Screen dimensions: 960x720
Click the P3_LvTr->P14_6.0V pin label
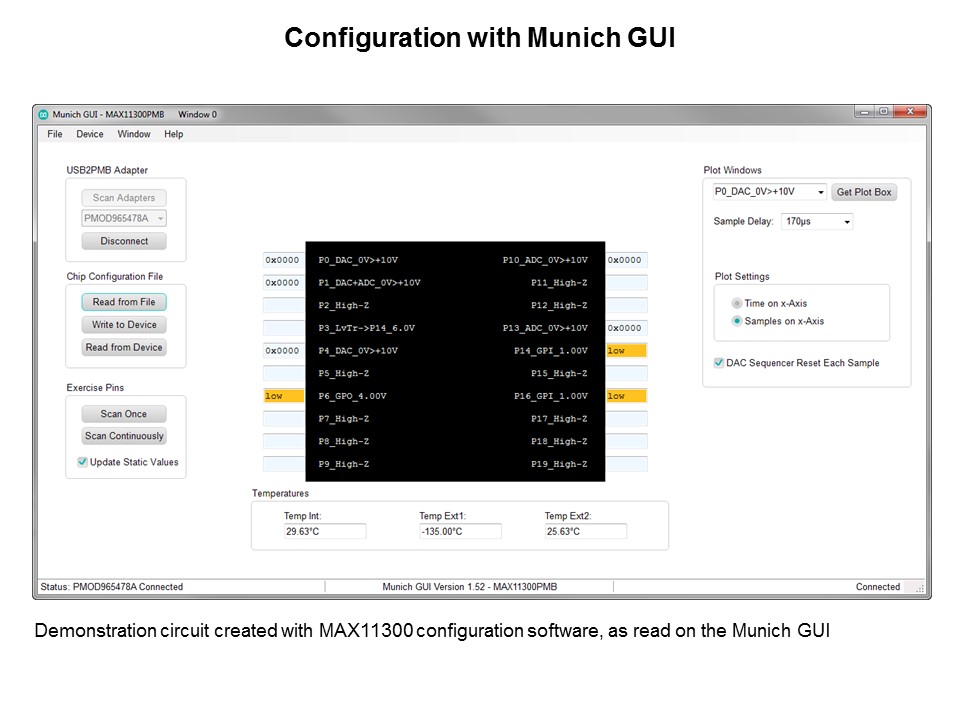[367, 328]
